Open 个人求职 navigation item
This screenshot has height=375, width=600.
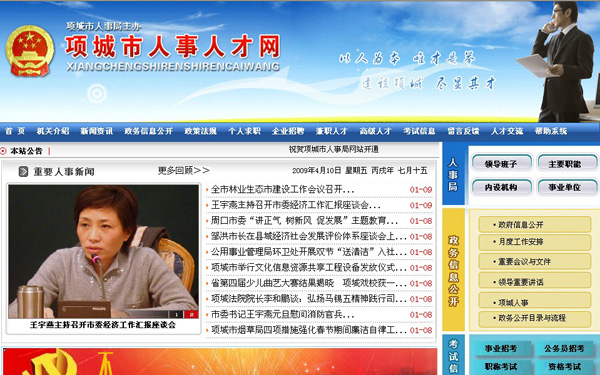[x=244, y=131]
